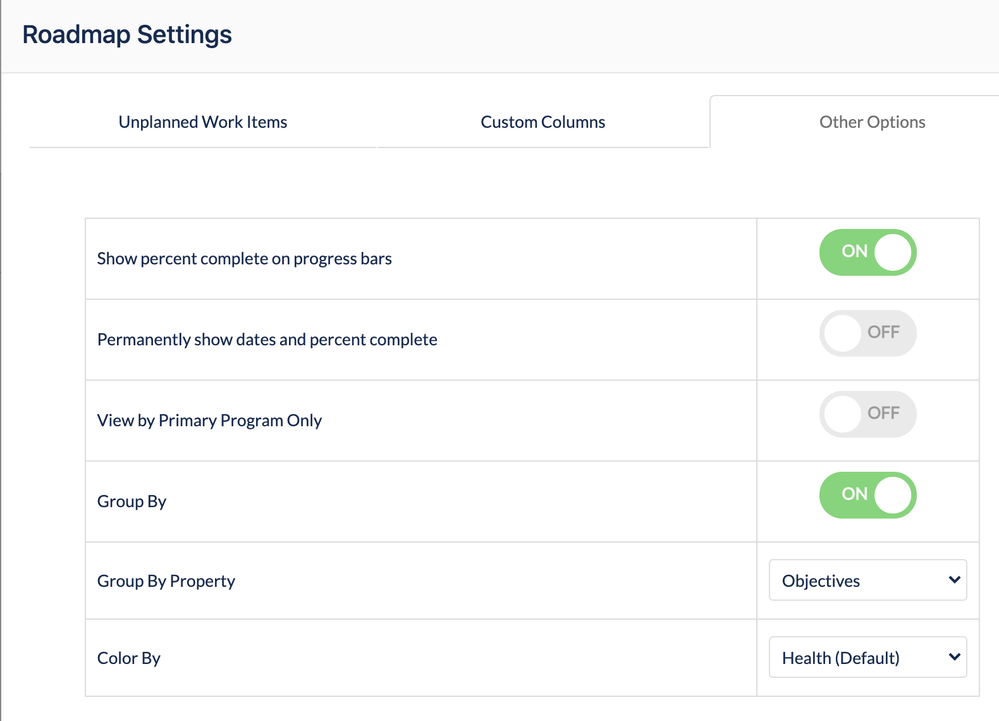Viewport: 999px width, 721px height.
Task: Open the Group By Property dropdown showing Objectives
Action: 867,580
